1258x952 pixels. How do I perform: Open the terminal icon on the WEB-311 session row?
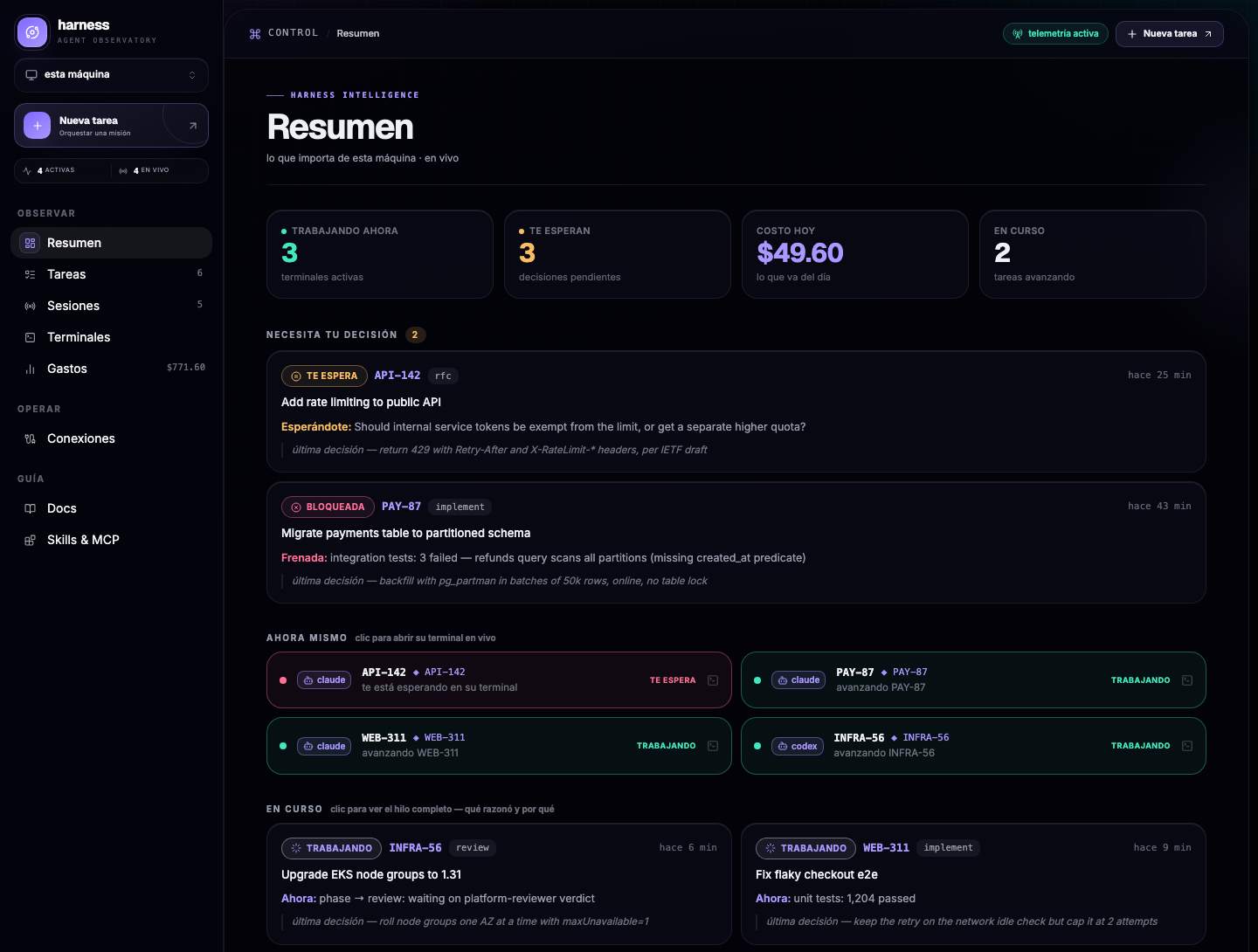(713, 746)
